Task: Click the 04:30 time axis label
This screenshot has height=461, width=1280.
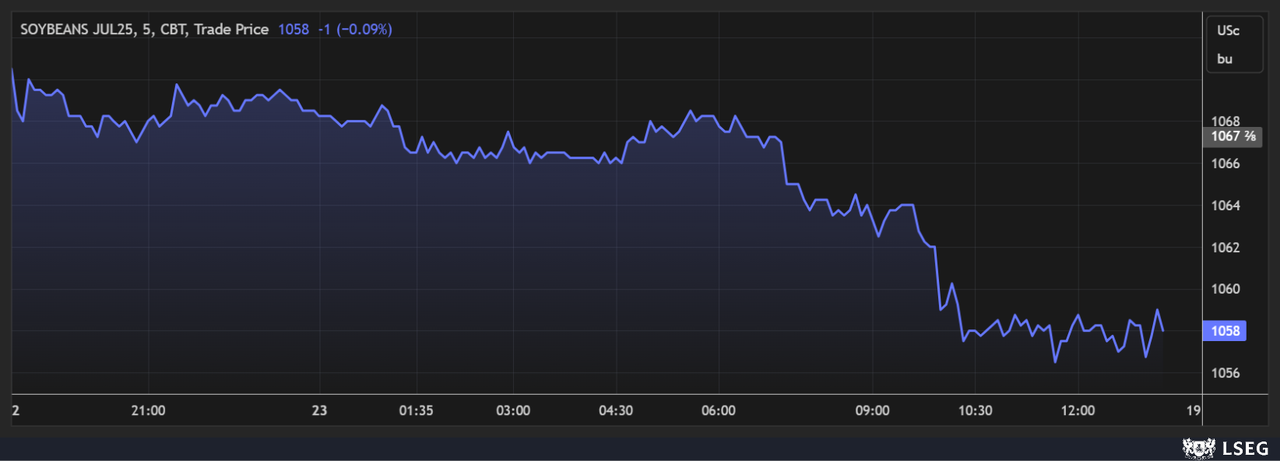Action: tap(616, 410)
